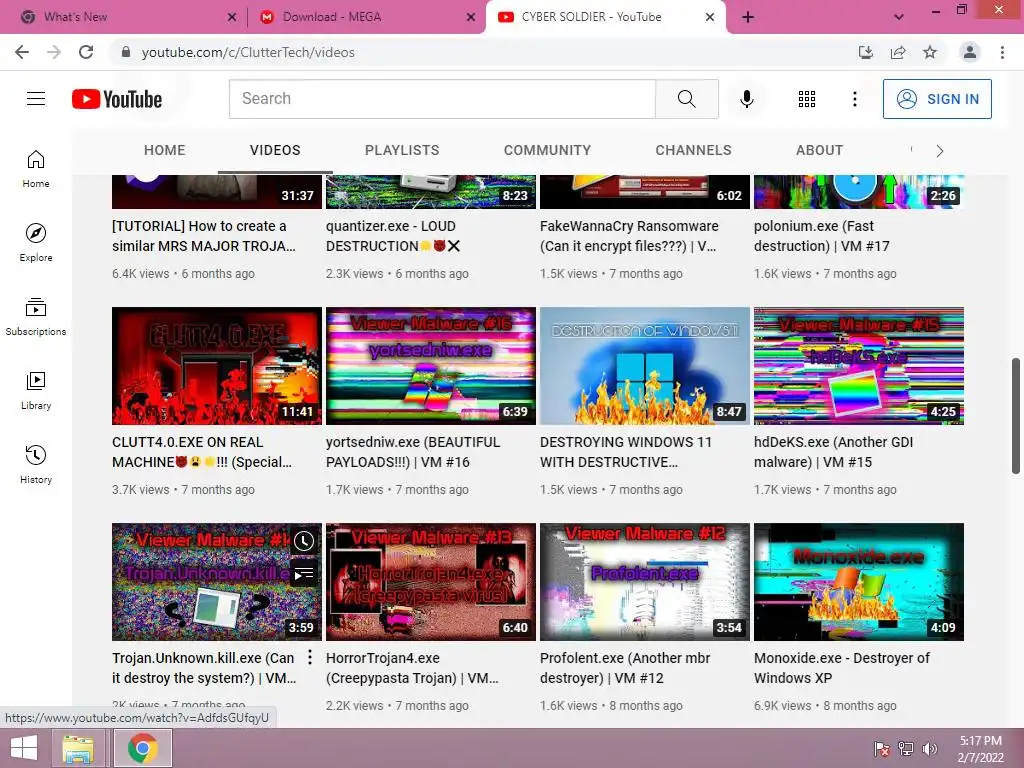Image resolution: width=1024 pixels, height=768 pixels.
Task: Open Library in the sidebar
Action: pos(36,391)
